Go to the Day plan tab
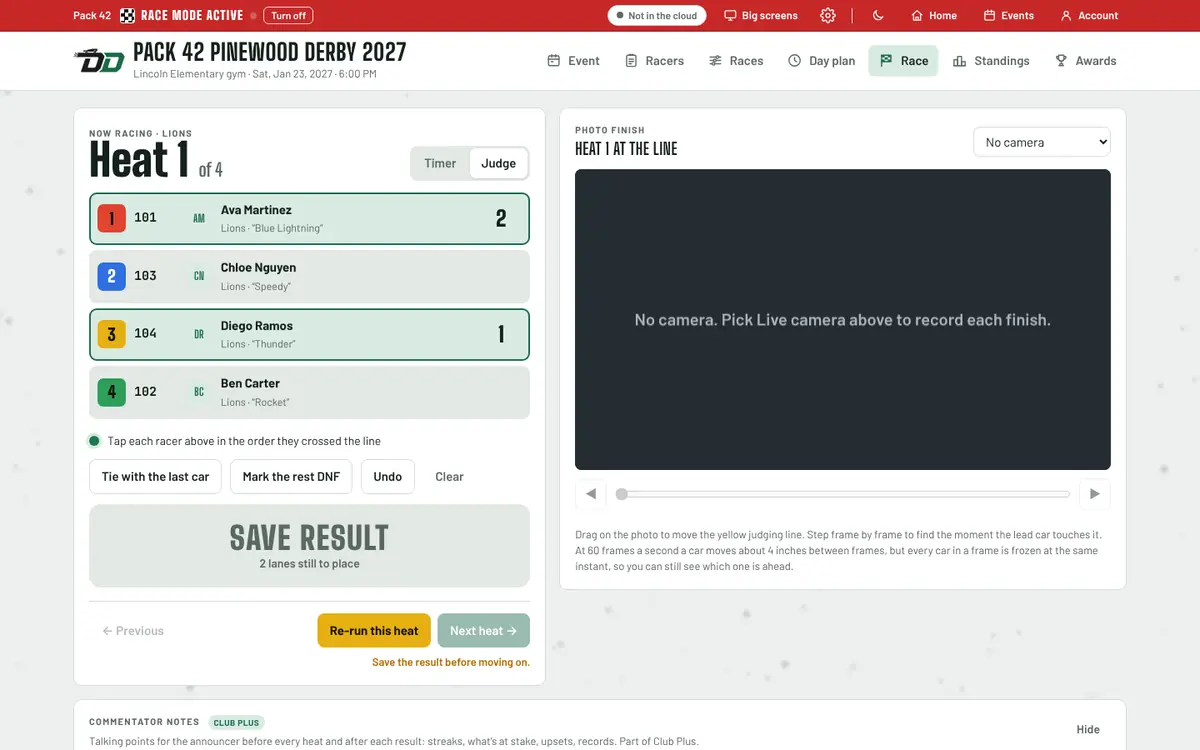Screen dimensions: 1200x750 (821, 61)
